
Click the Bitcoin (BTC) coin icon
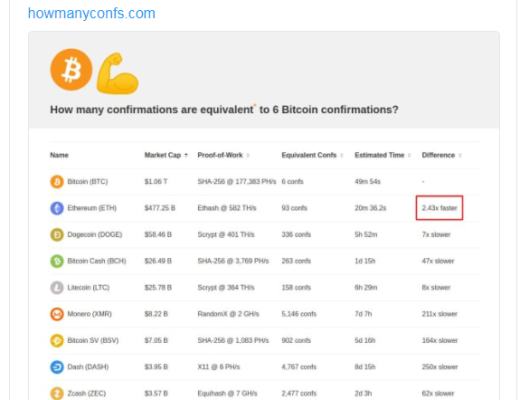tap(57, 182)
